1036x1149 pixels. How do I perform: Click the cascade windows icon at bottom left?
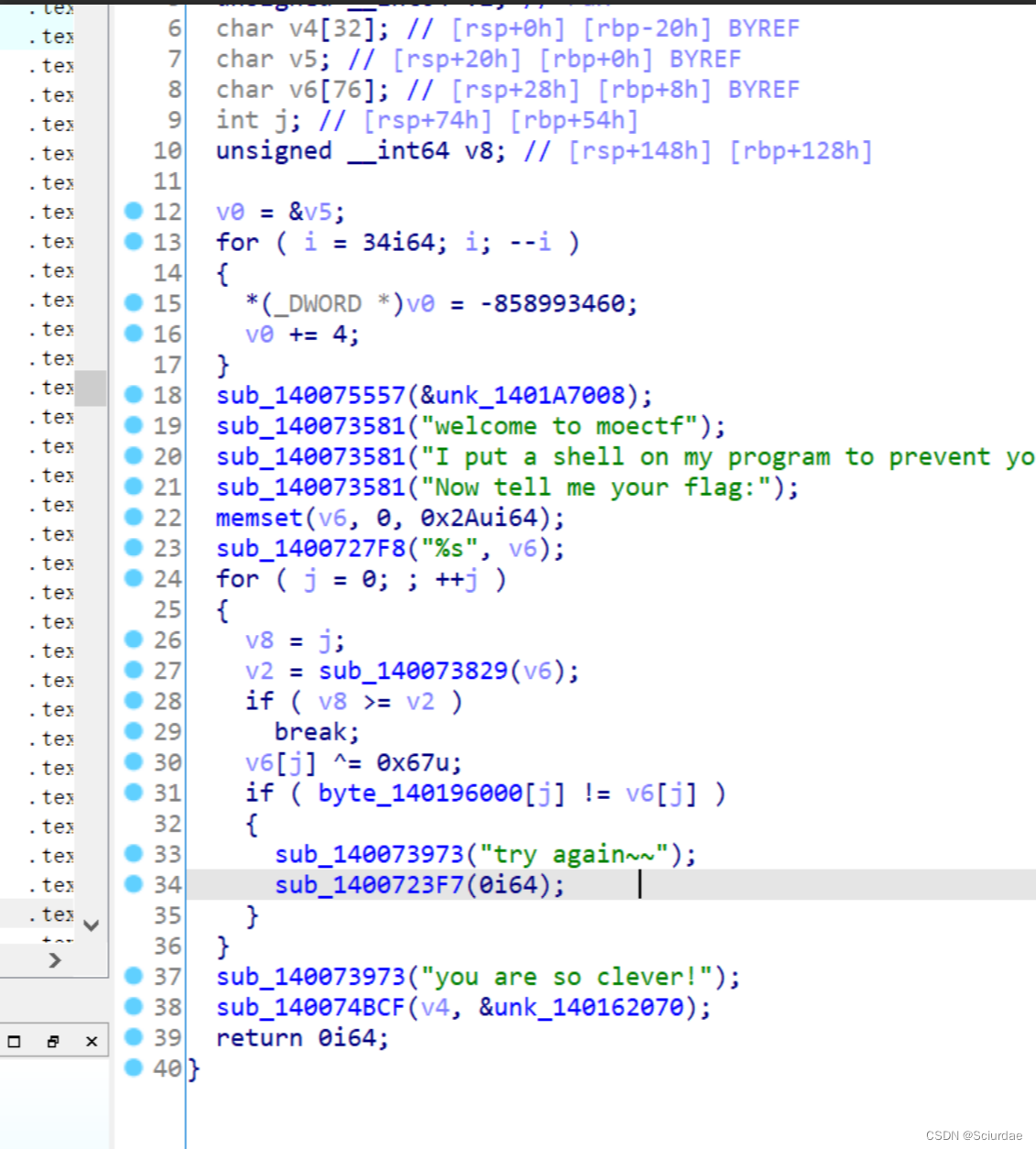point(52,1040)
